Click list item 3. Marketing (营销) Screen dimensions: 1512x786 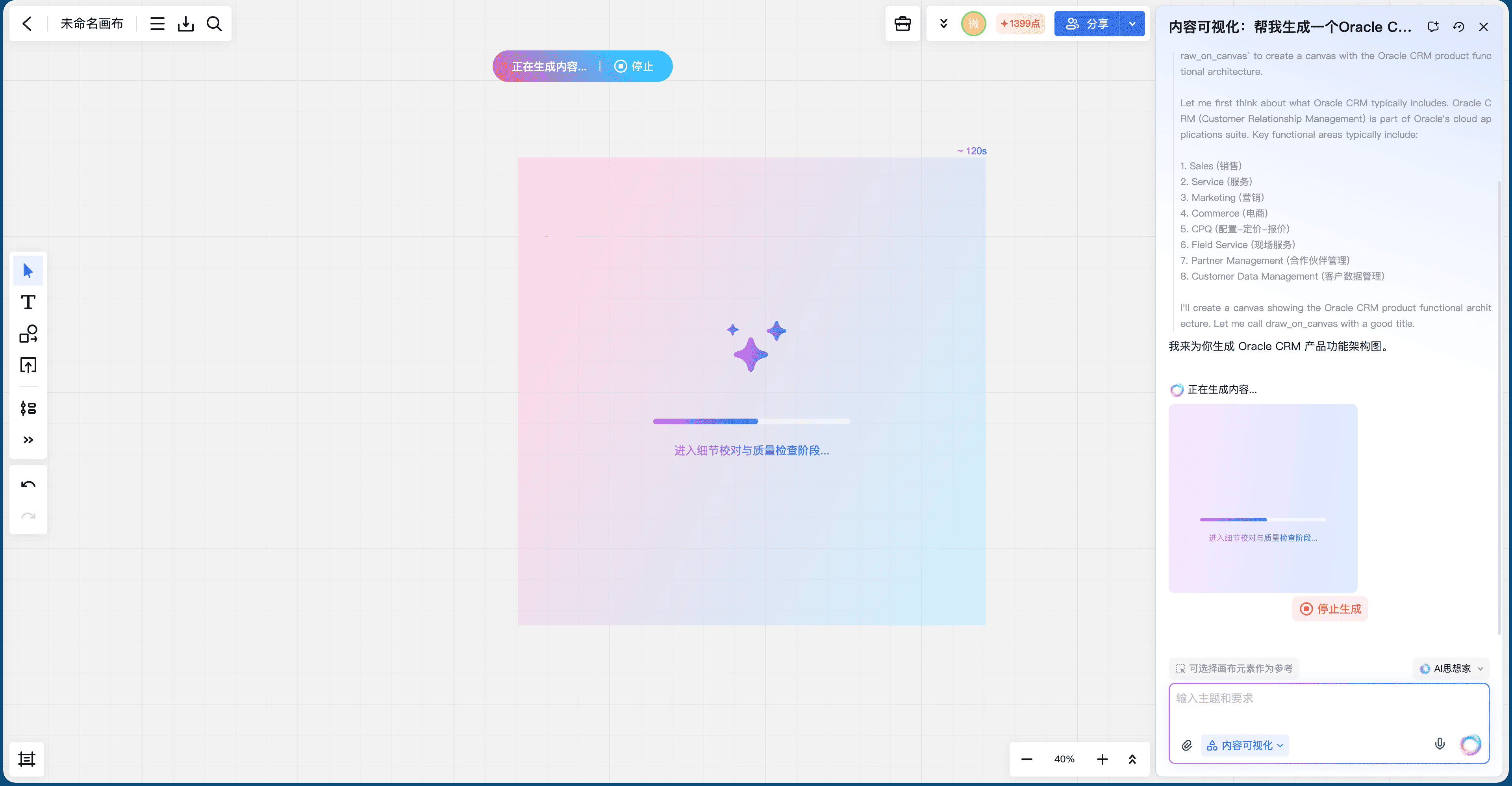click(1222, 198)
